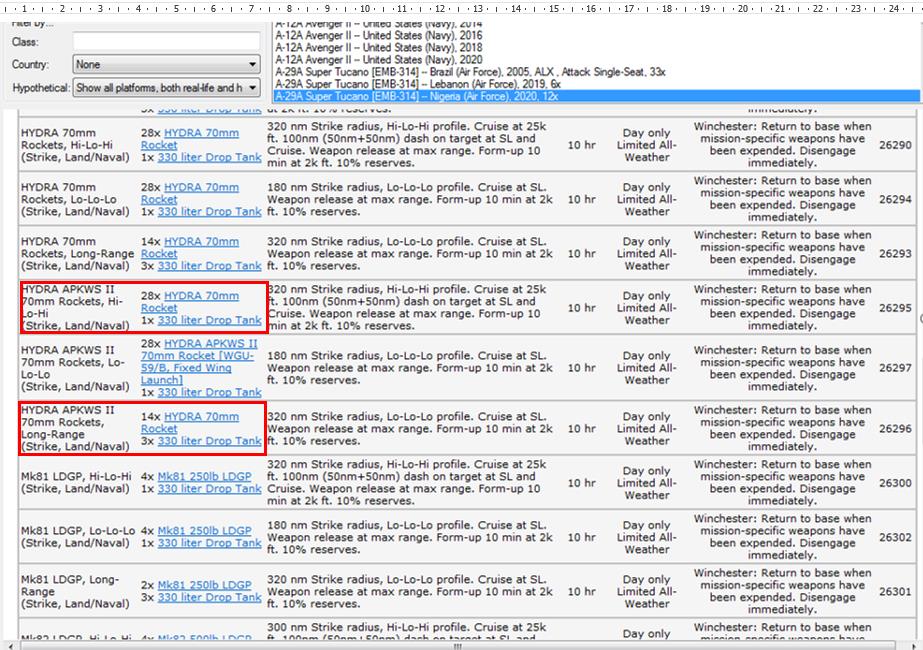
Task: Click loadout name HYDRA 70mm Rockets, Long-Range
Action: pyautogui.click(x=77, y=253)
